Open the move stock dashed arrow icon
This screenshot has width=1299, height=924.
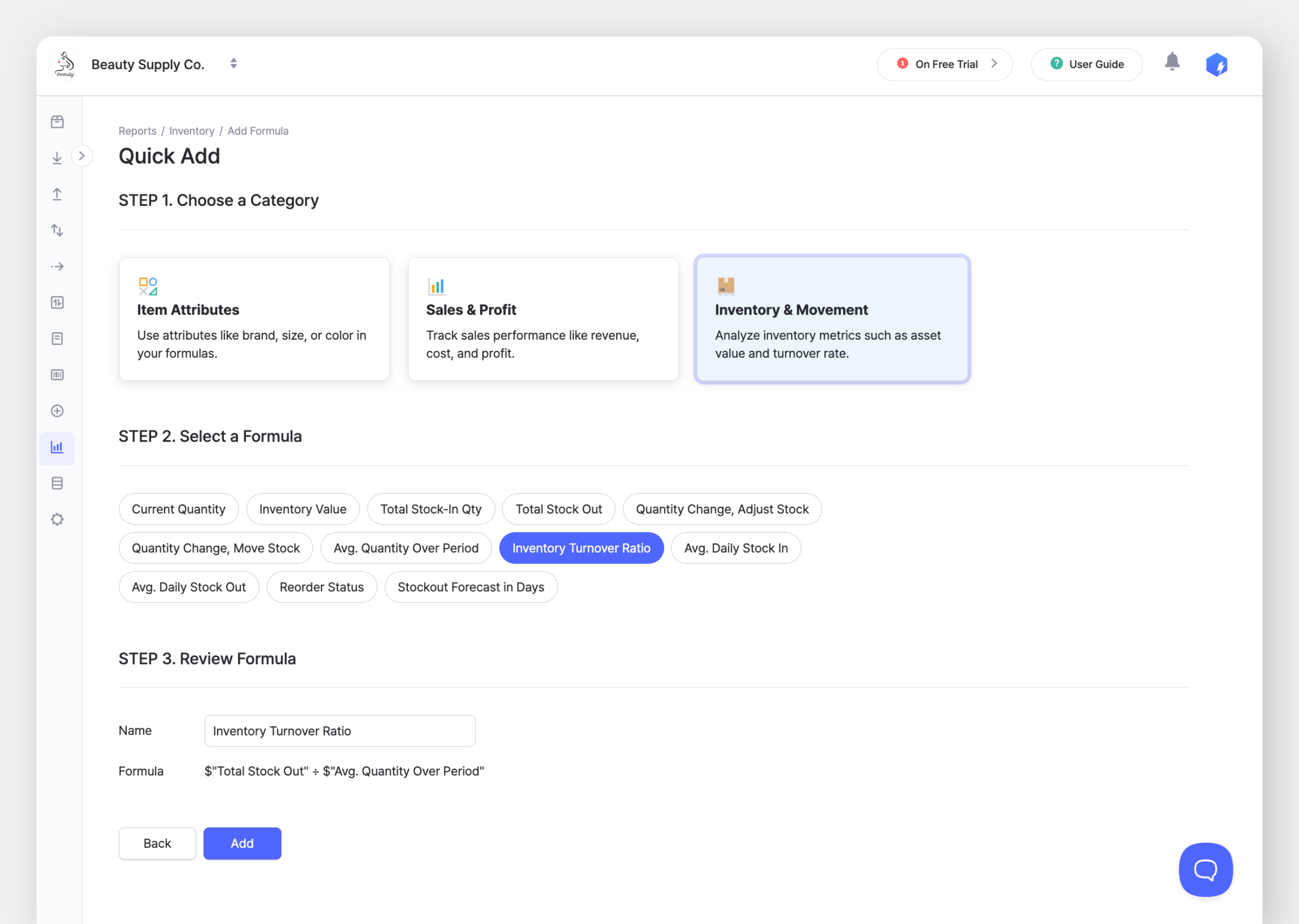point(57,266)
